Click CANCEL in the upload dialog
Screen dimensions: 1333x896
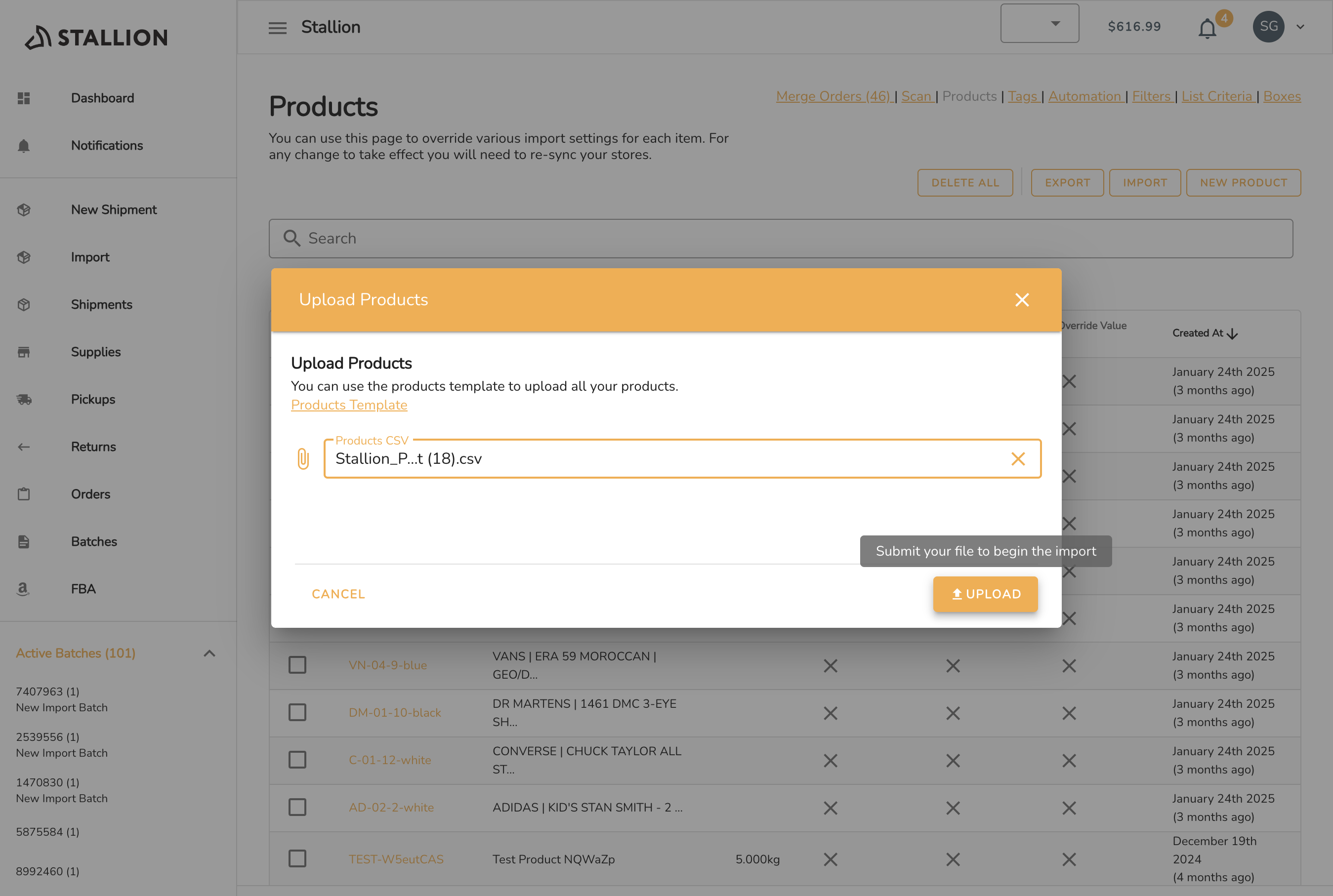coord(338,594)
